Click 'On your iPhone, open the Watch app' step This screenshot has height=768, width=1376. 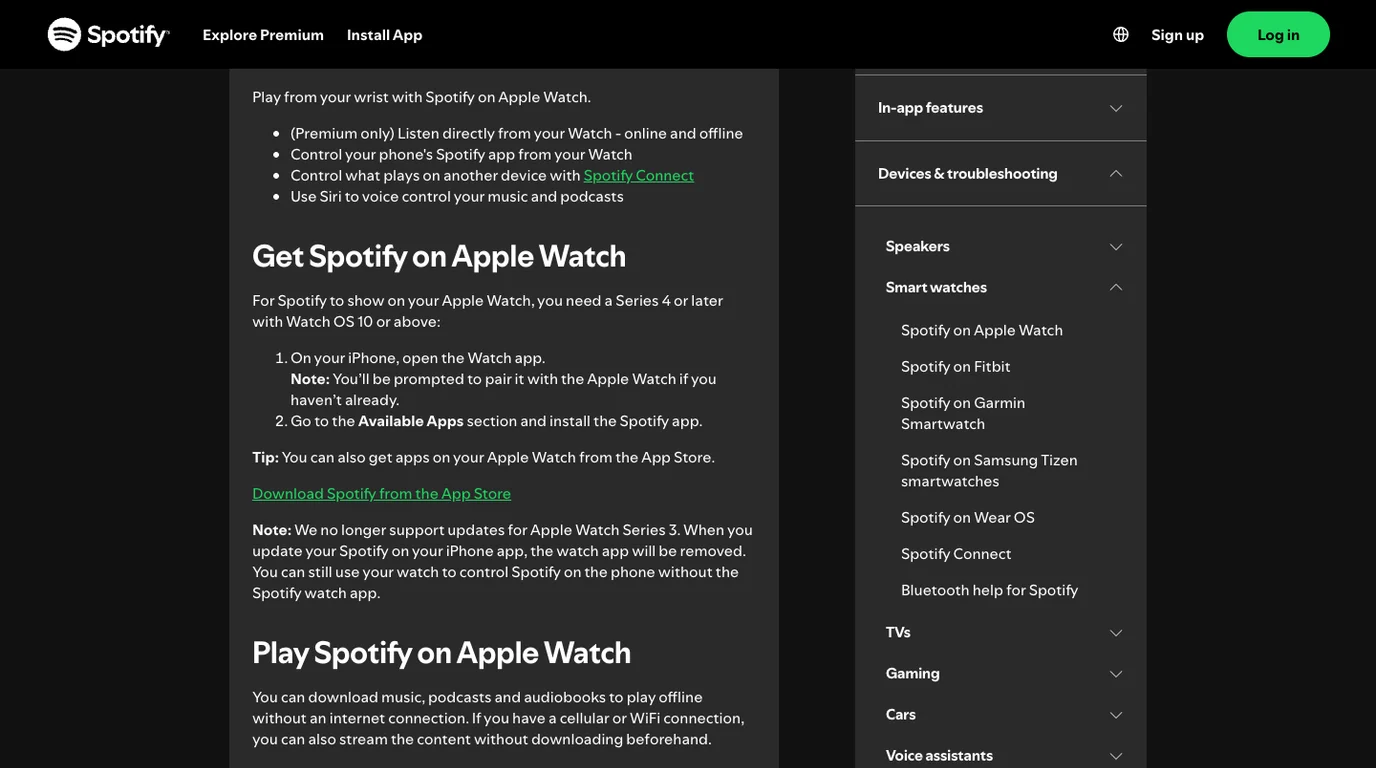417,358
